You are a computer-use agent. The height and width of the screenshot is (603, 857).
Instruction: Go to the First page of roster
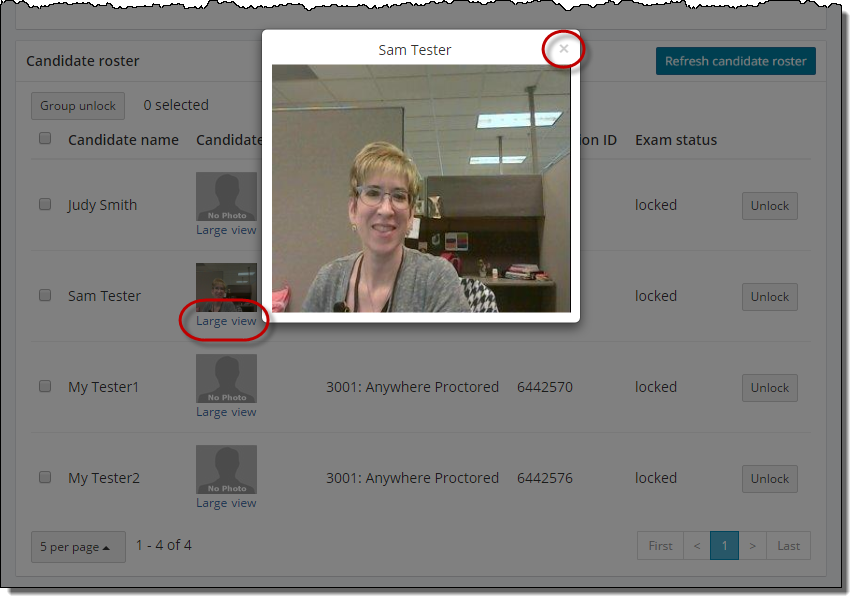(660, 546)
